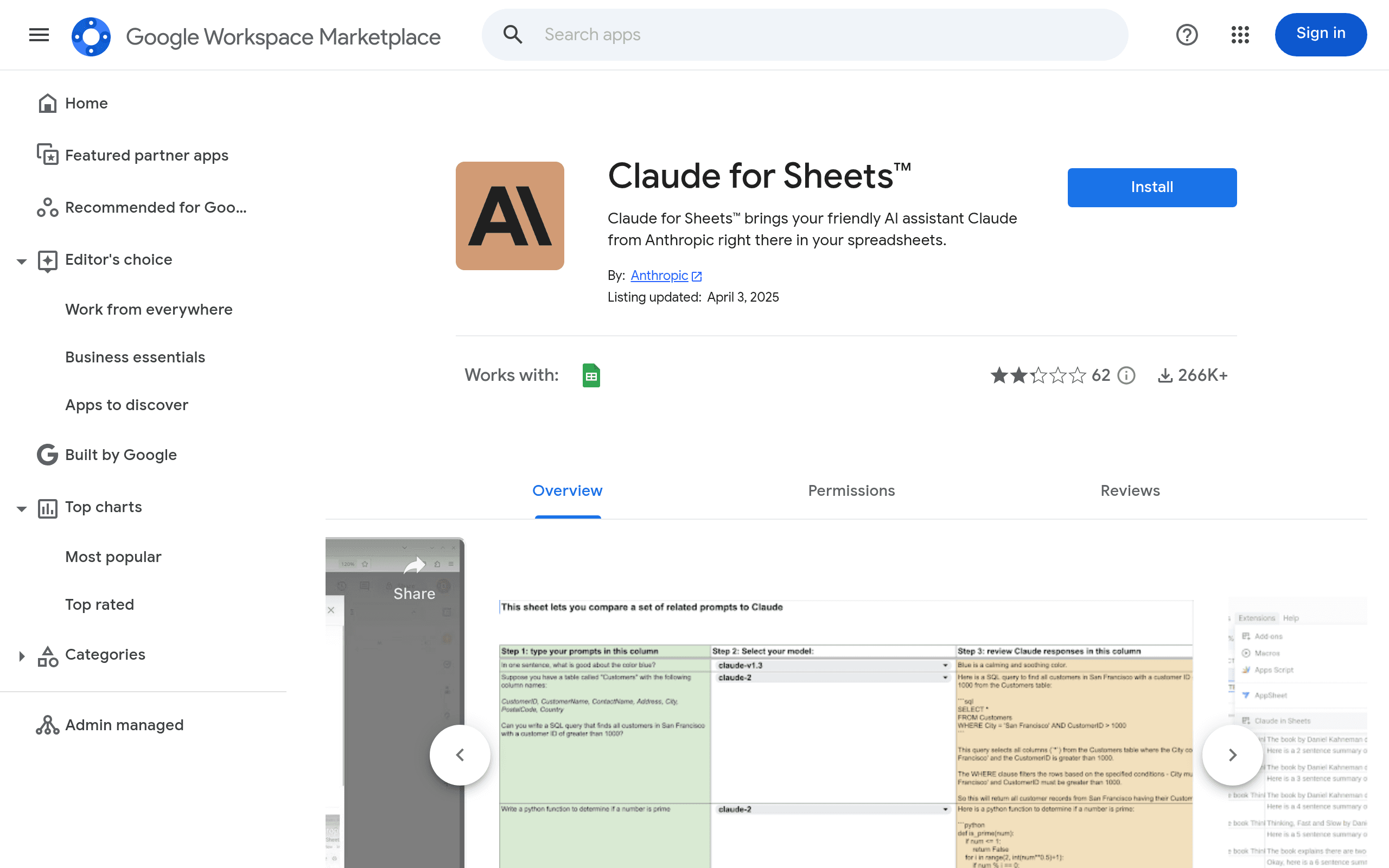Click the Google Sheets icon
The image size is (1389, 868).
pyautogui.click(x=591, y=375)
